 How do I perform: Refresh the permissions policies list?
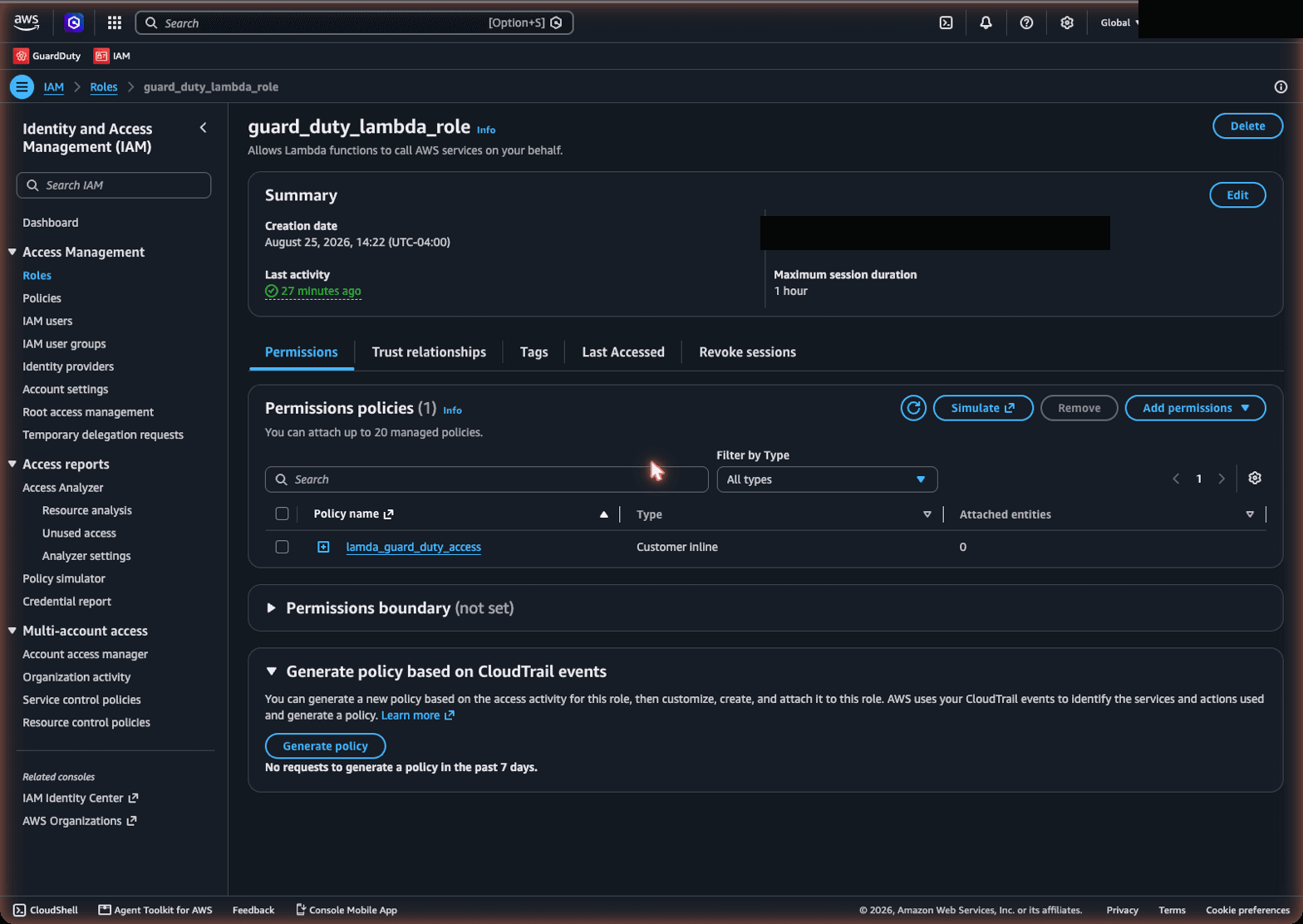pos(913,408)
